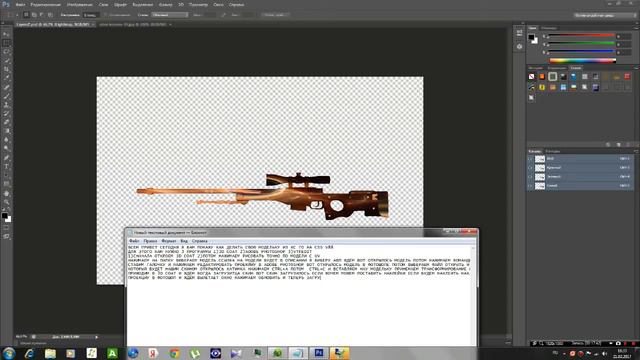Screen dimensions: 640x360
Task: Click Add to selection mode icon
Action: [x=34, y=15]
